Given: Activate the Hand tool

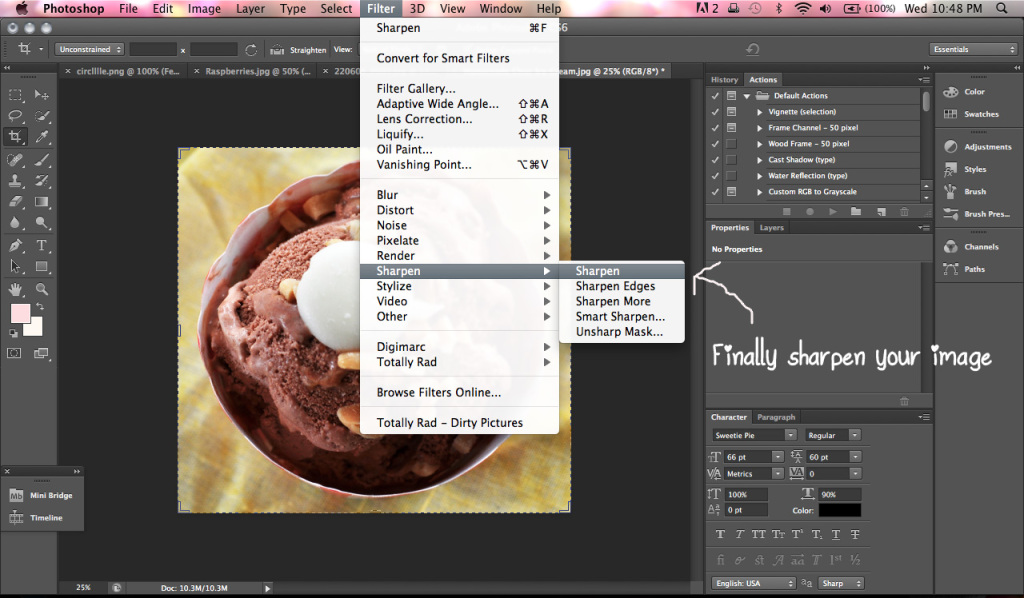Looking at the screenshot, I should pos(16,289).
